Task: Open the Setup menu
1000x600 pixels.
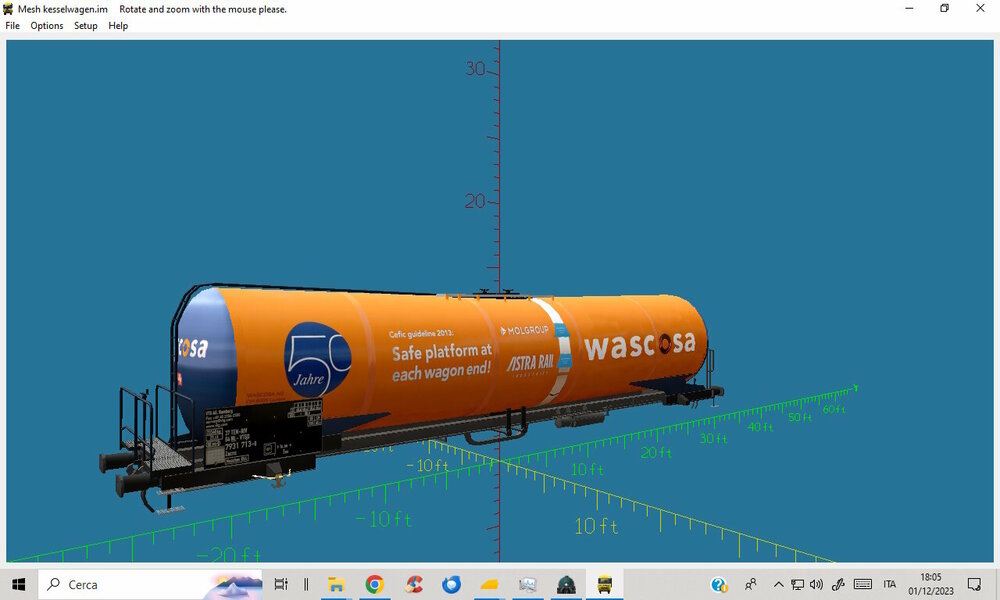Action: [x=85, y=26]
